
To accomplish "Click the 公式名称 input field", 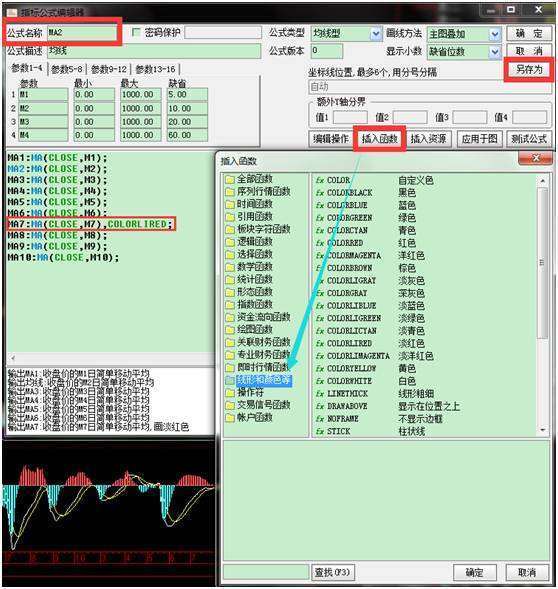I will (x=82, y=33).
